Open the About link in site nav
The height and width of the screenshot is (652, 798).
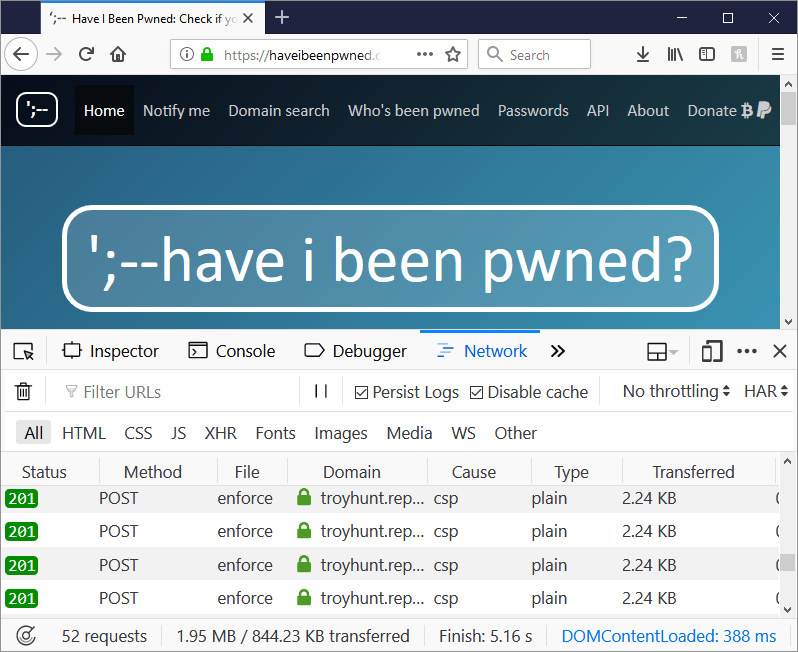(x=648, y=110)
